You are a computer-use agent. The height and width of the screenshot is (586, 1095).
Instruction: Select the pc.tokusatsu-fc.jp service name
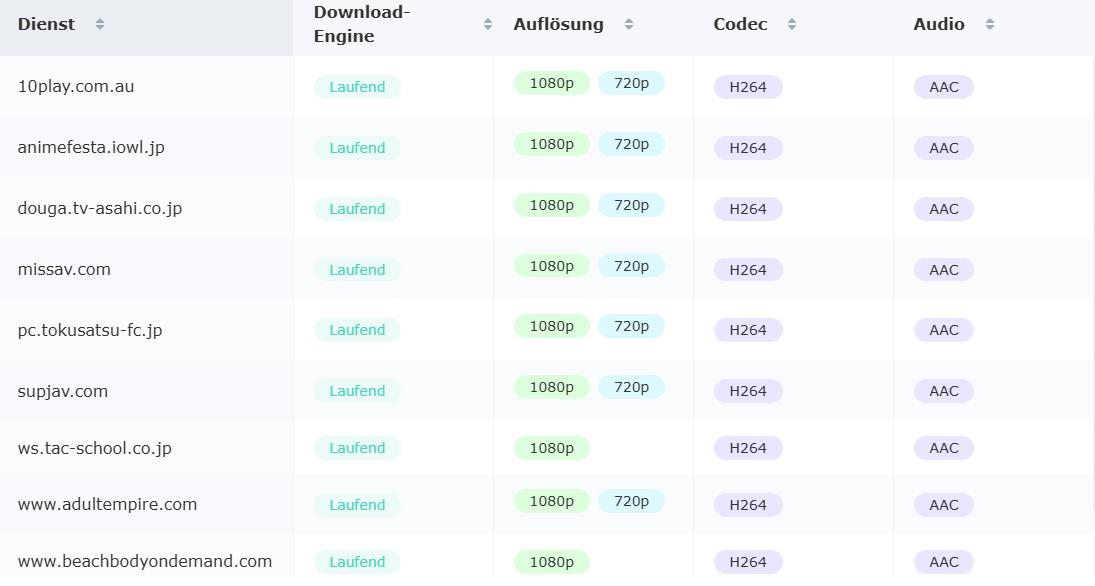point(89,330)
